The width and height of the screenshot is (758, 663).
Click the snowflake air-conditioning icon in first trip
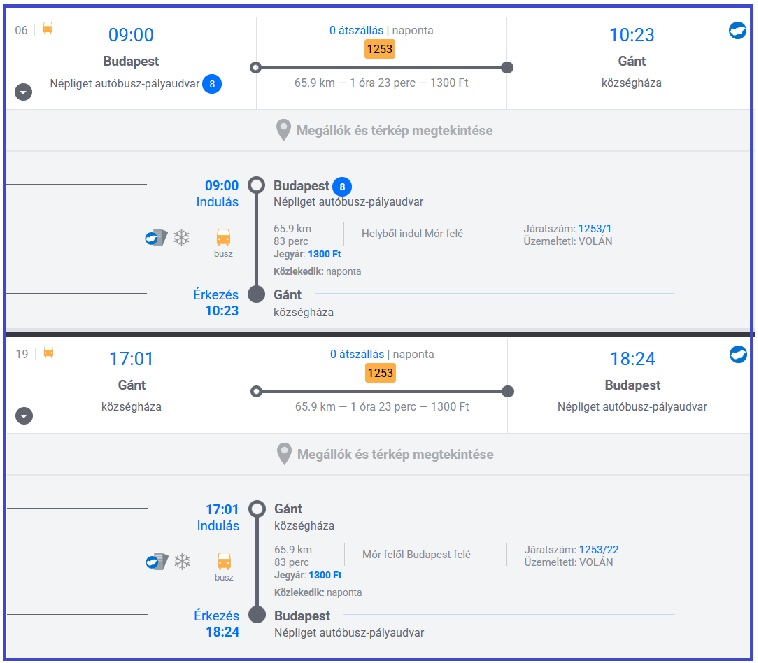182,237
